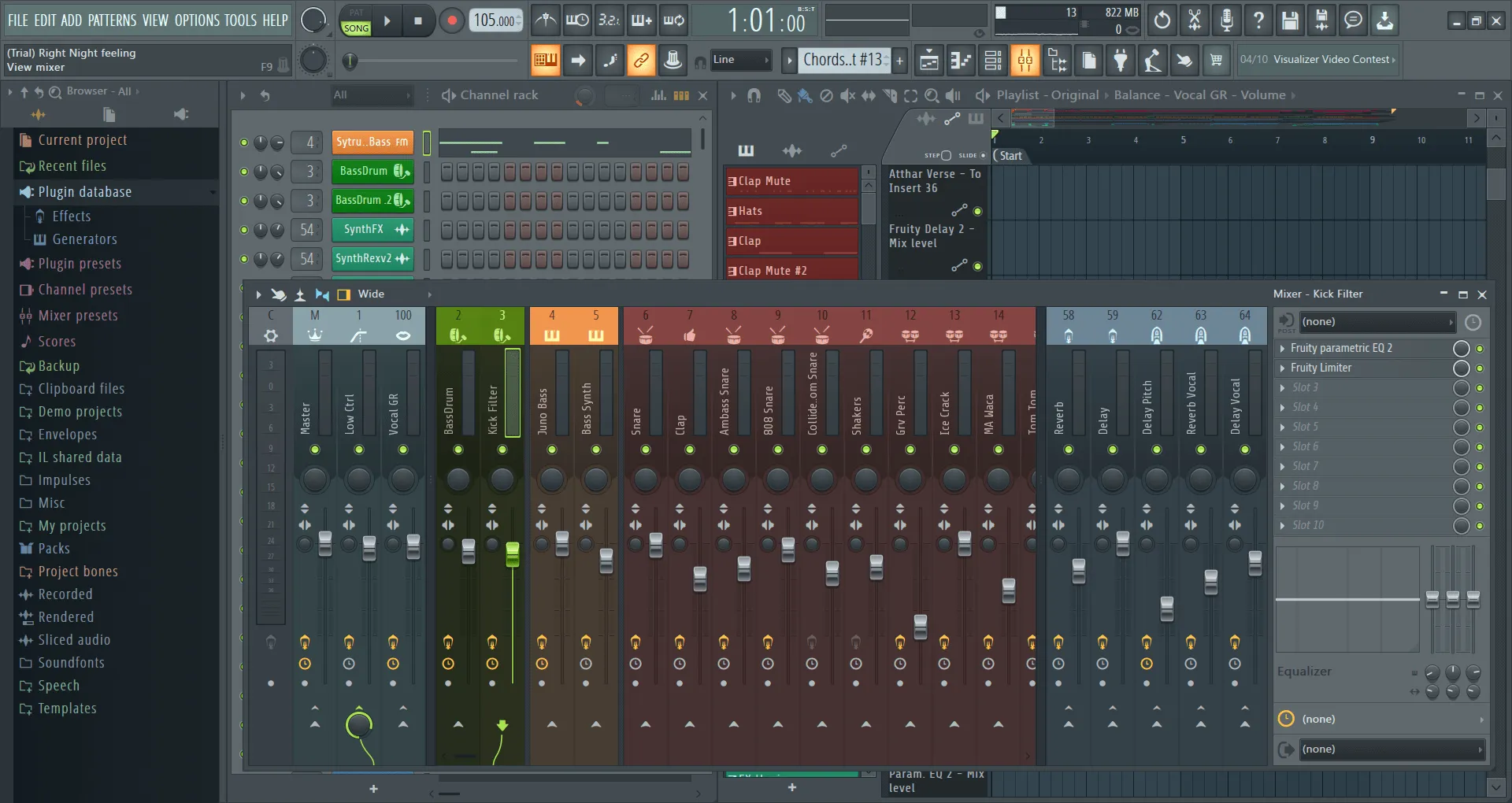Open the plugin picker with the plug icon
This screenshot has width=1512, height=803.
click(1121, 60)
